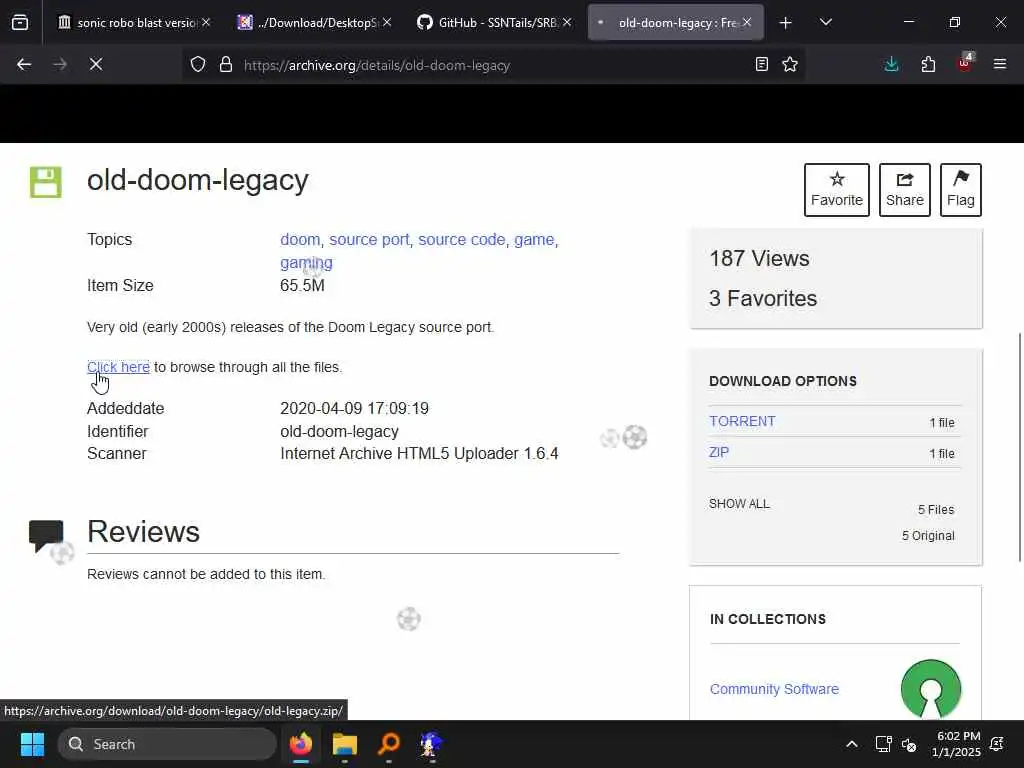Select 'Internet Archive HTML5 Uploader 1.6.4' text
This screenshot has height=768, width=1024.
coord(419,453)
